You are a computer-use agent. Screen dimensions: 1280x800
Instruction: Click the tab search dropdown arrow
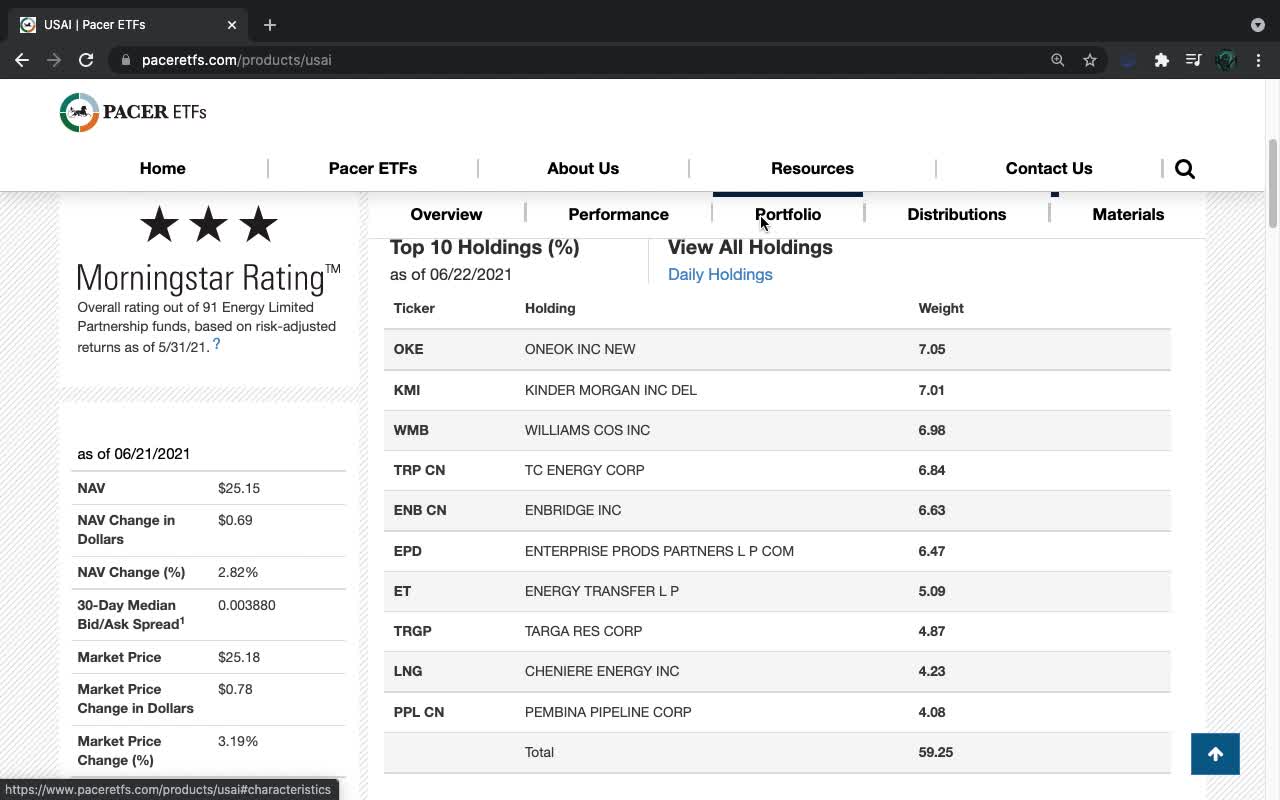tap(1258, 25)
